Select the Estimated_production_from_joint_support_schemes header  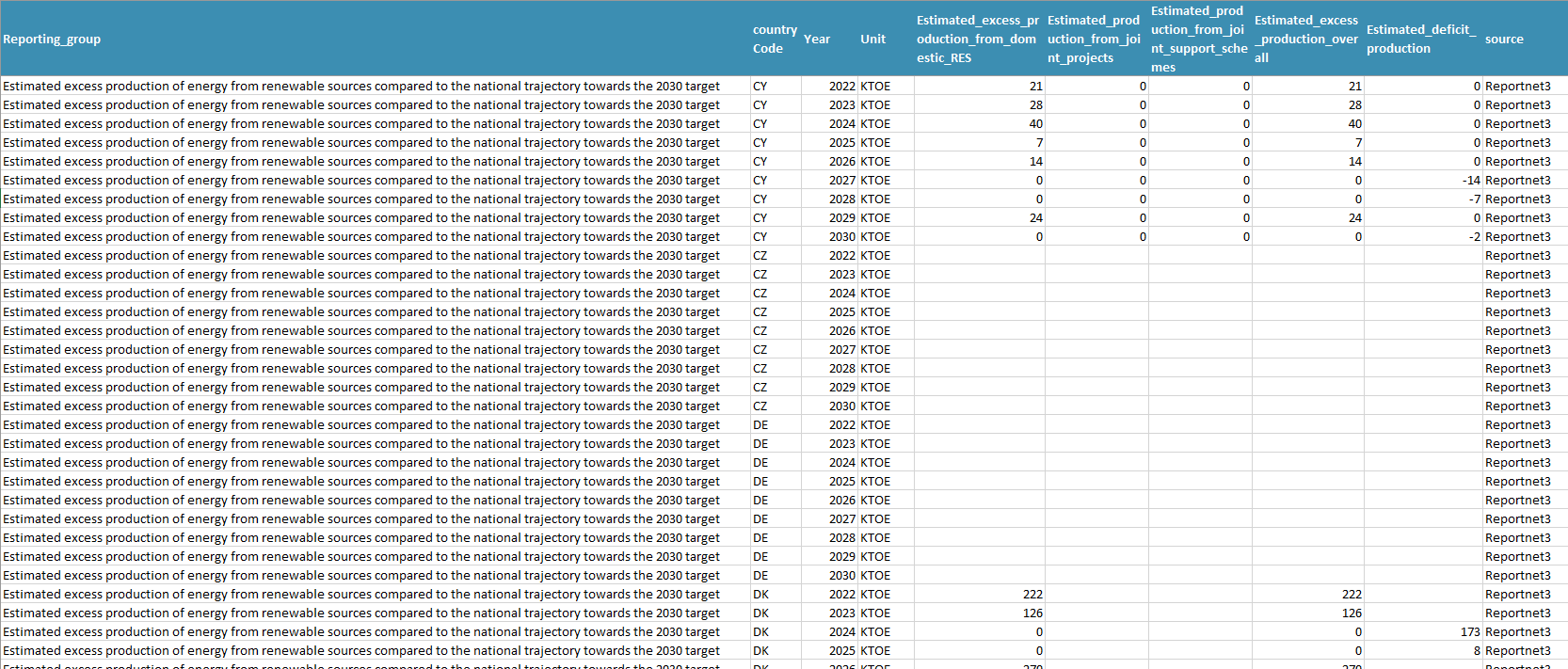point(1199,39)
